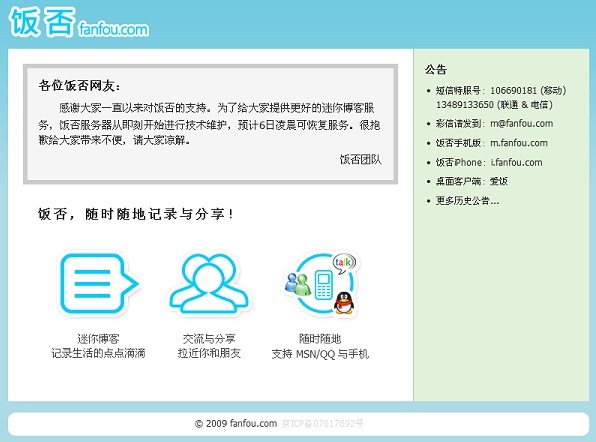Click number 13489133650 (联通 & 电信)
The width and height of the screenshot is (596, 442).
[494, 105]
